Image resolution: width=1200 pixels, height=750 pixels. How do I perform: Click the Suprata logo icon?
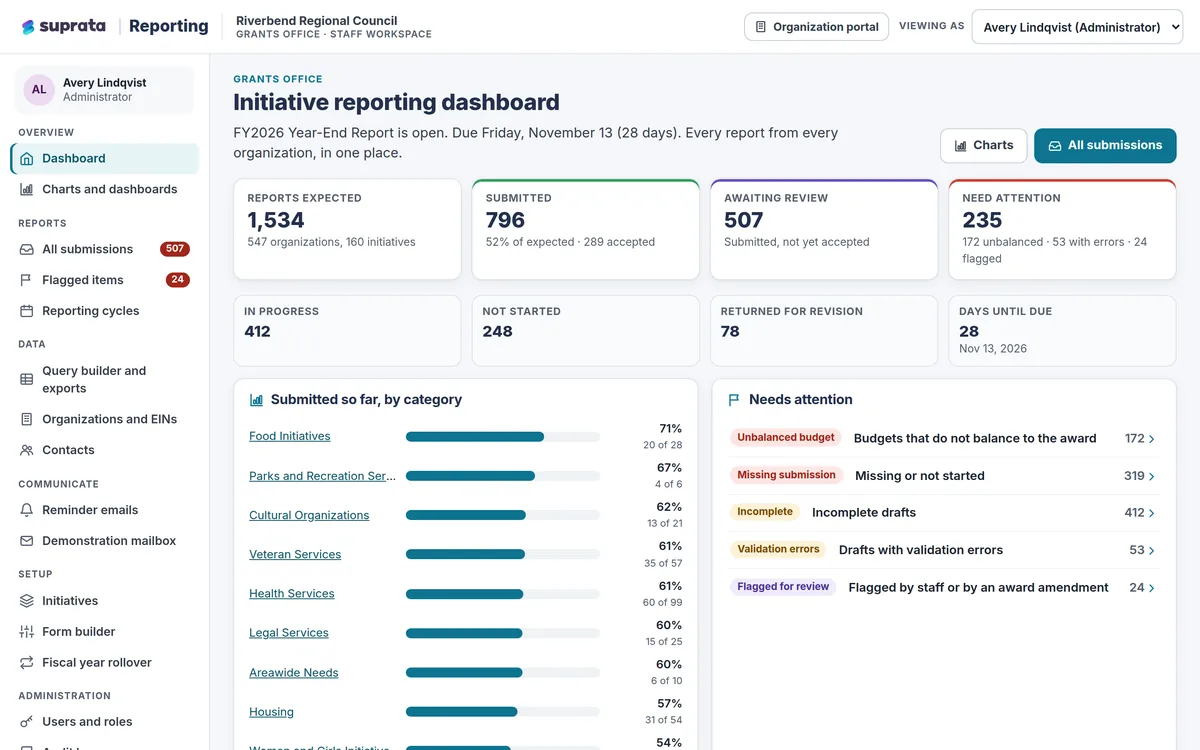[28, 27]
